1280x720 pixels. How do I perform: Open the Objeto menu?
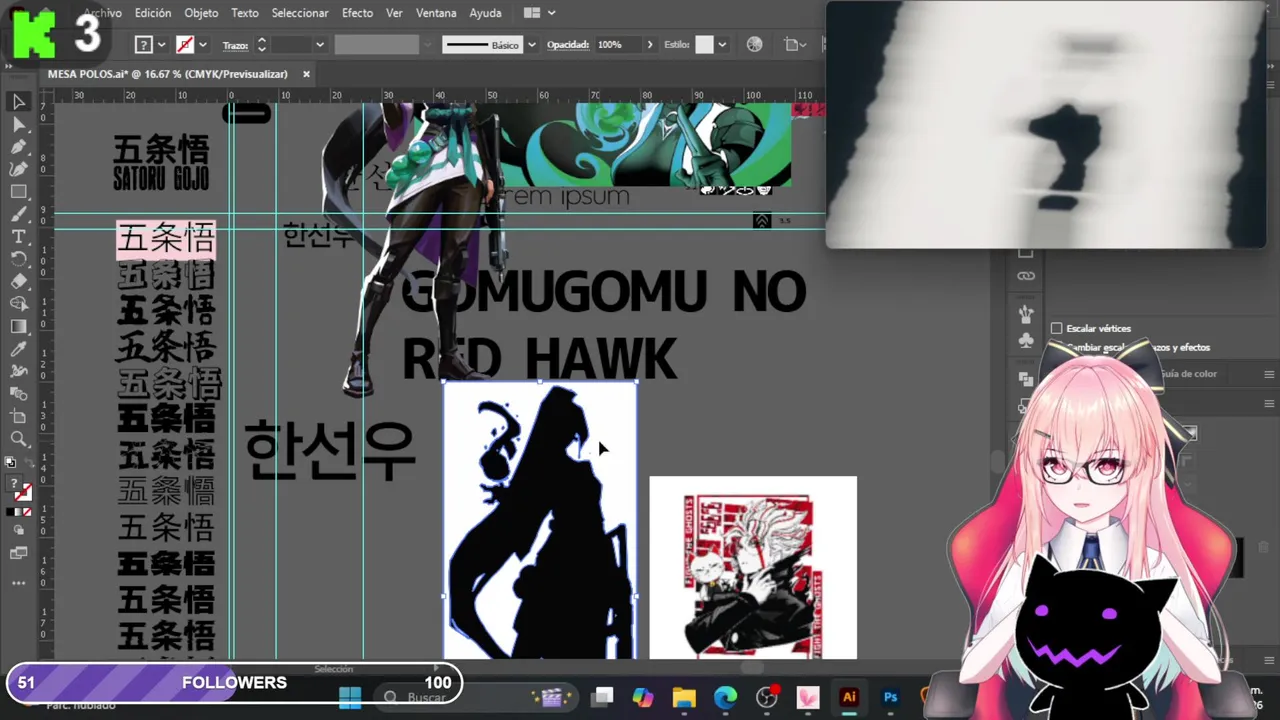pos(201,13)
